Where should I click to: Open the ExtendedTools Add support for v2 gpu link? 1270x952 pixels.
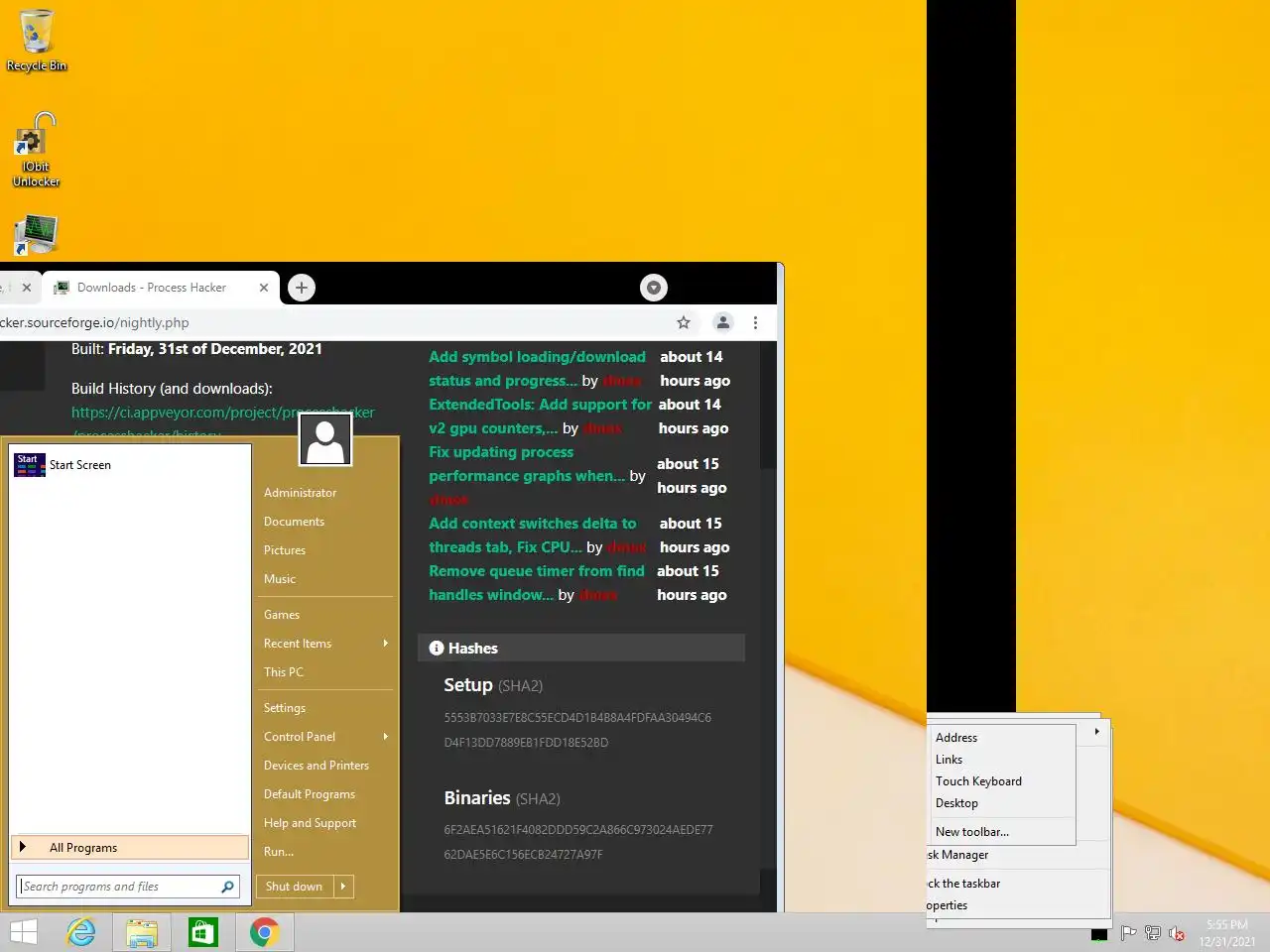540,416
